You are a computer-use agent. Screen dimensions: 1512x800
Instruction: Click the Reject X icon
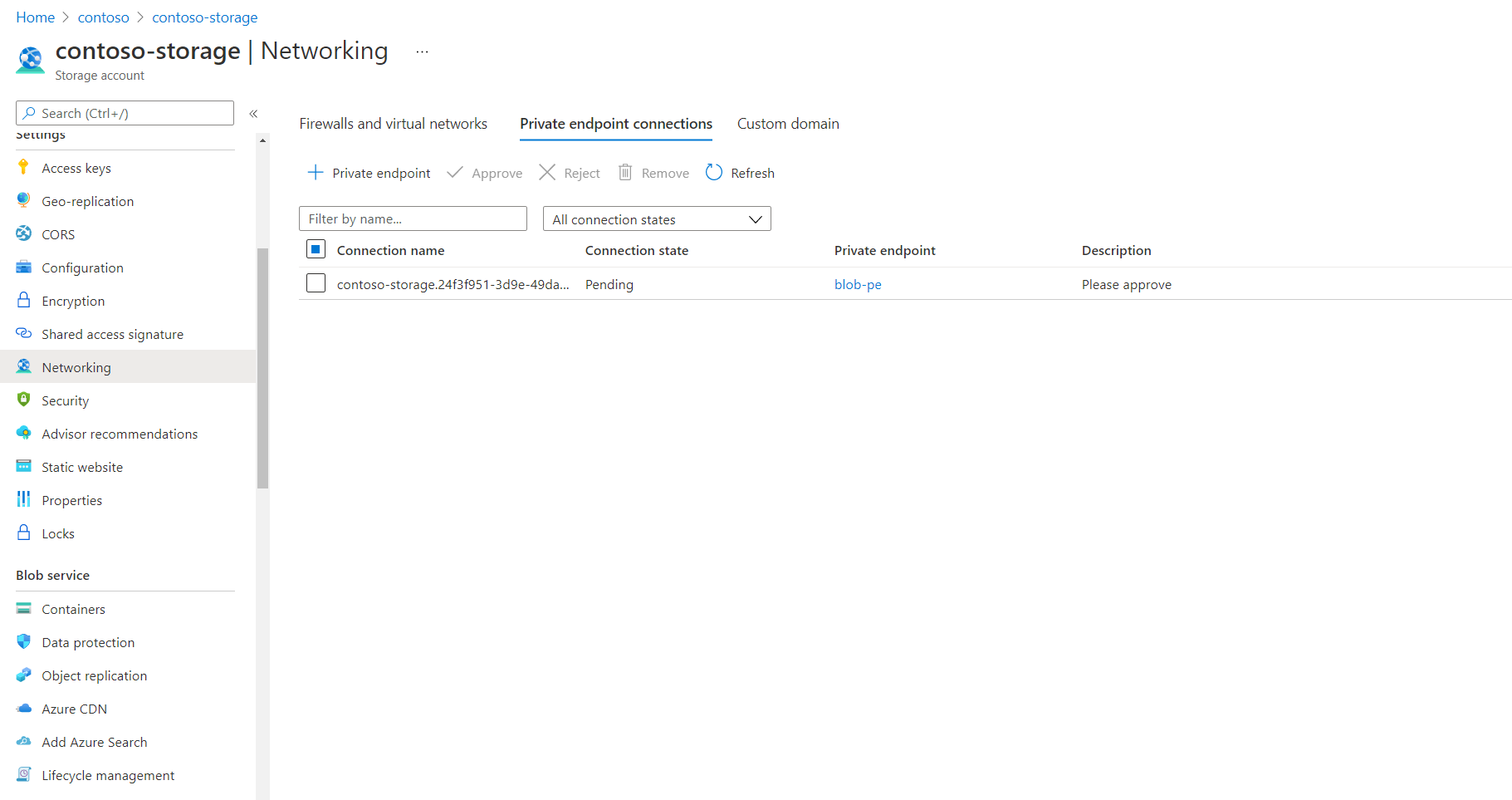(x=547, y=173)
